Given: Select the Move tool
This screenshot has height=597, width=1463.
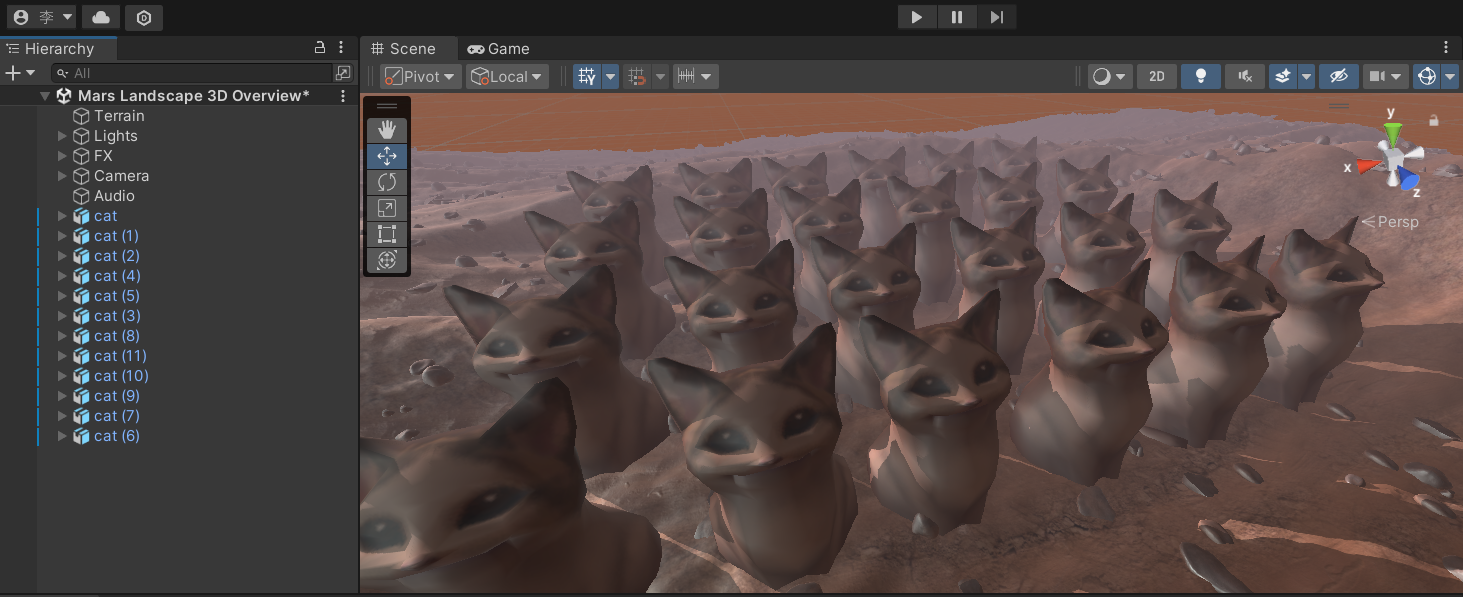Looking at the screenshot, I should click(387, 156).
